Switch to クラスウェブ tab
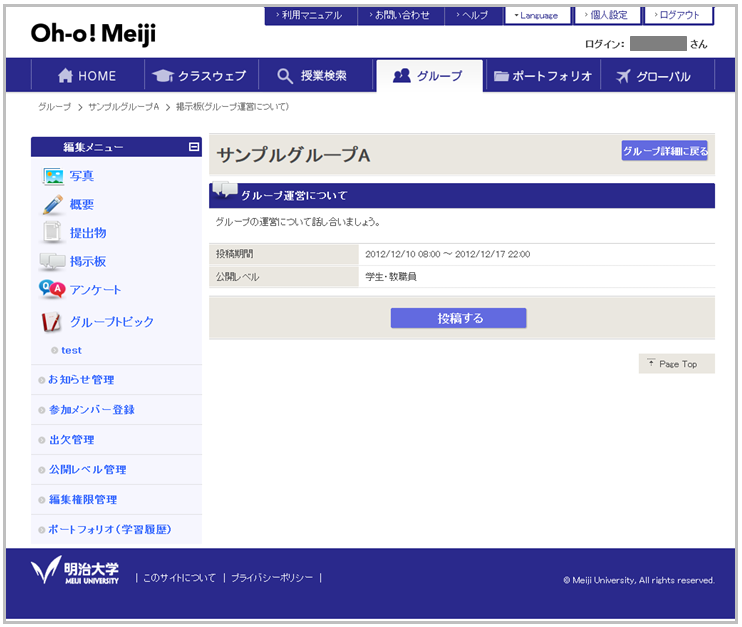This screenshot has height=627, width=742. (201, 76)
